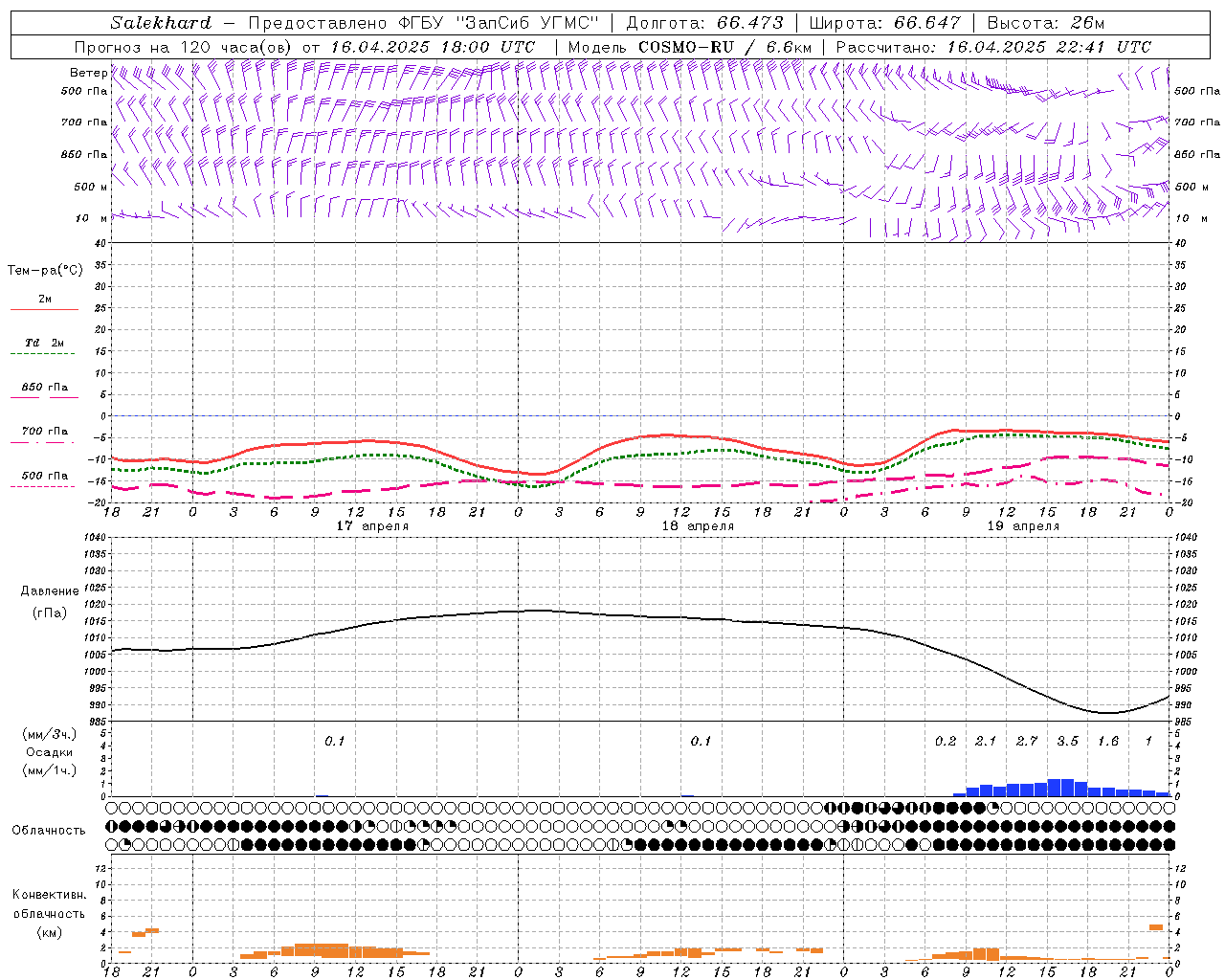This screenshot has height=980, width=1225.
Task: Click the "Конвективн." convective cloud label
Action: click(50, 895)
